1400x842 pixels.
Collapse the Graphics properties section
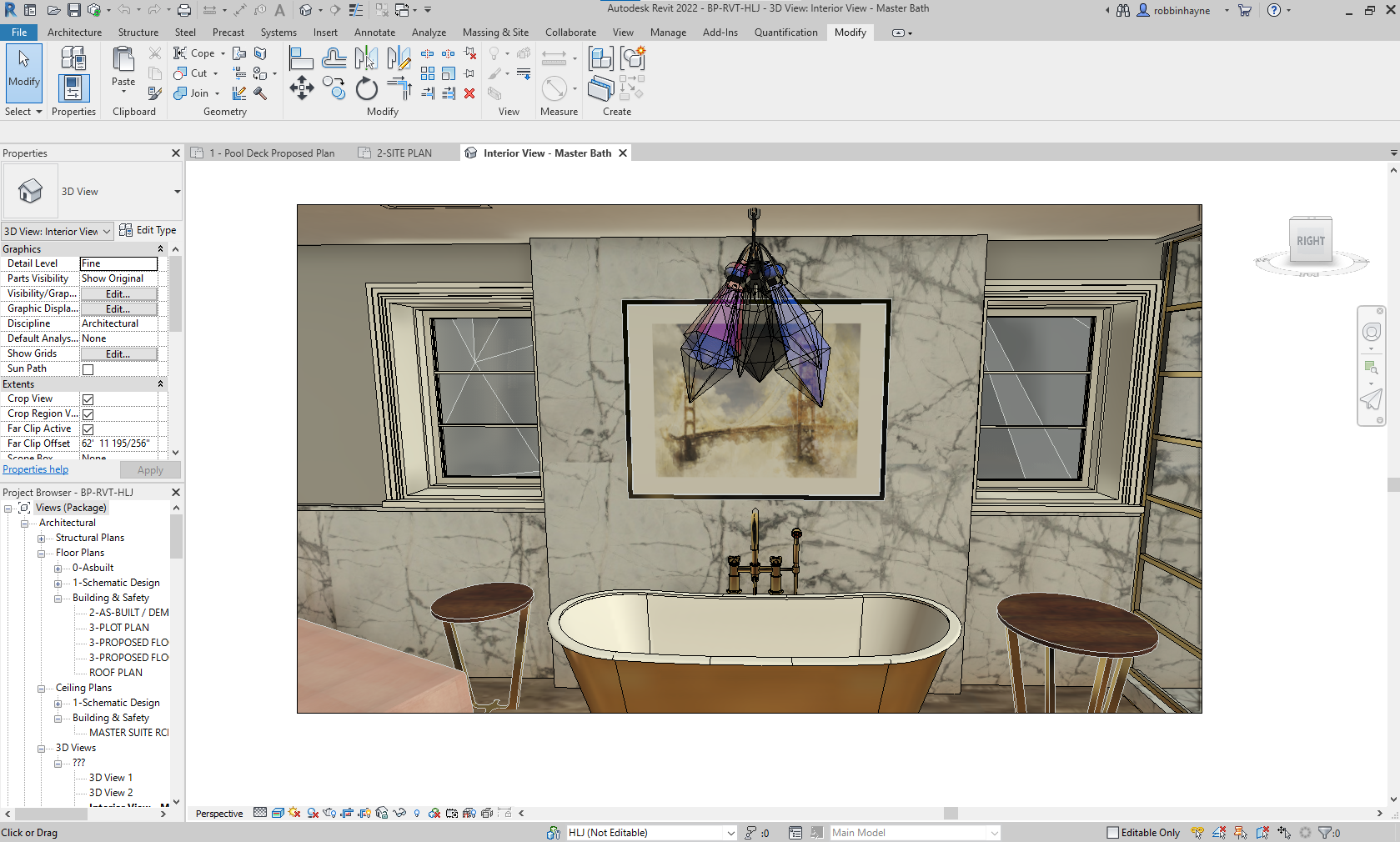[x=161, y=249]
